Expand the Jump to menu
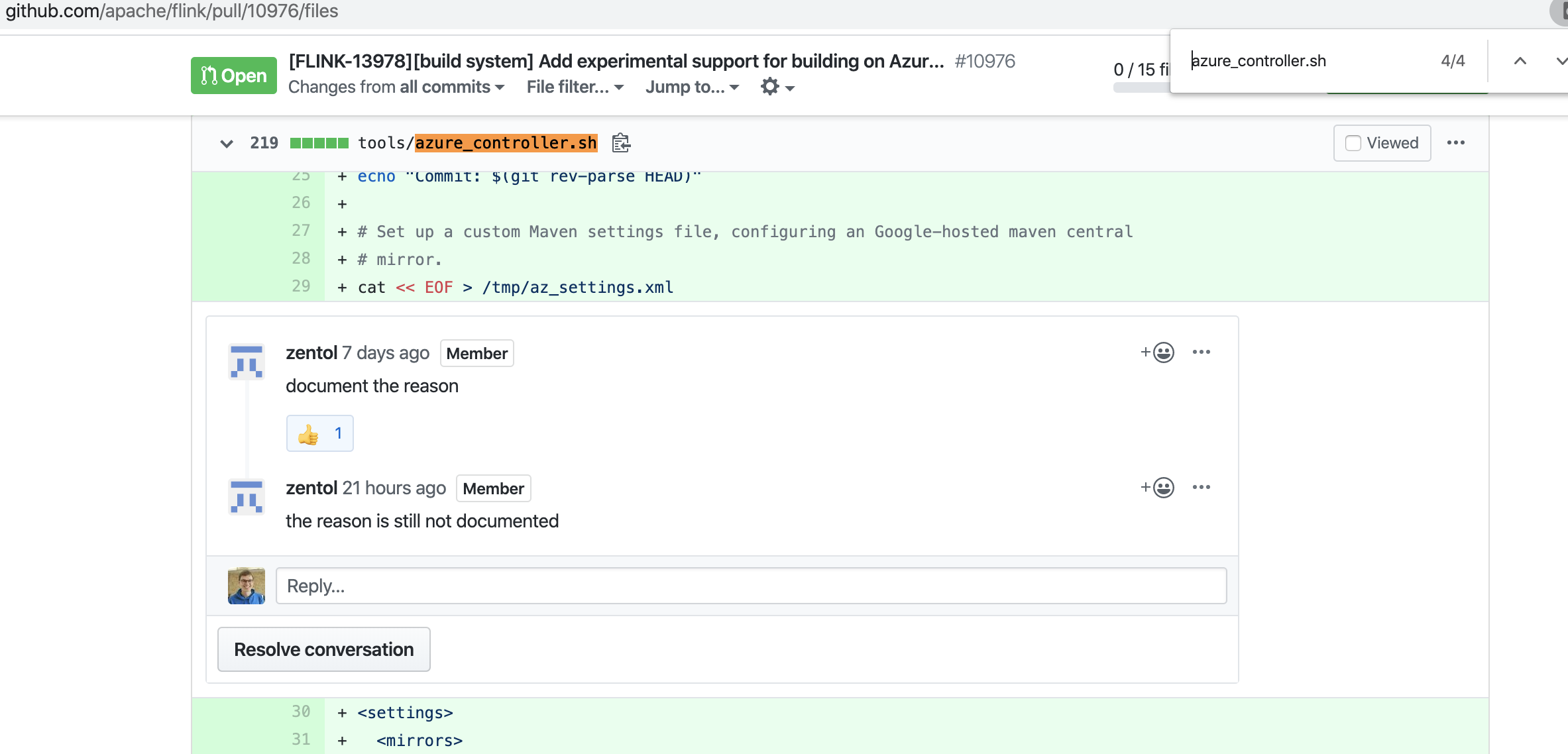The image size is (1568, 754). click(692, 87)
